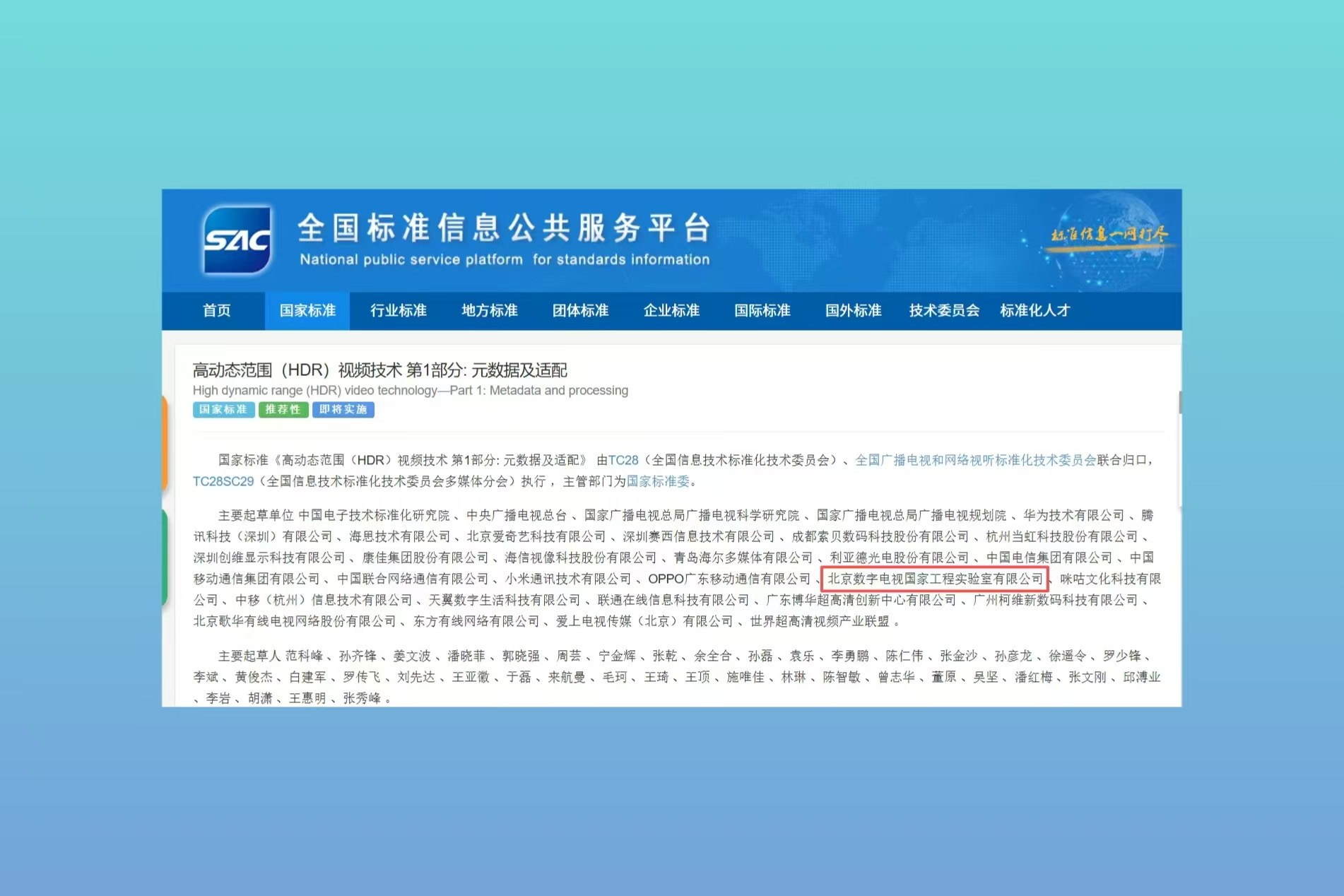Click the 即将实施 blue badge
Image resolution: width=1344 pixels, height=896 pixels.
pyautogui.click(x=343, y=410)
